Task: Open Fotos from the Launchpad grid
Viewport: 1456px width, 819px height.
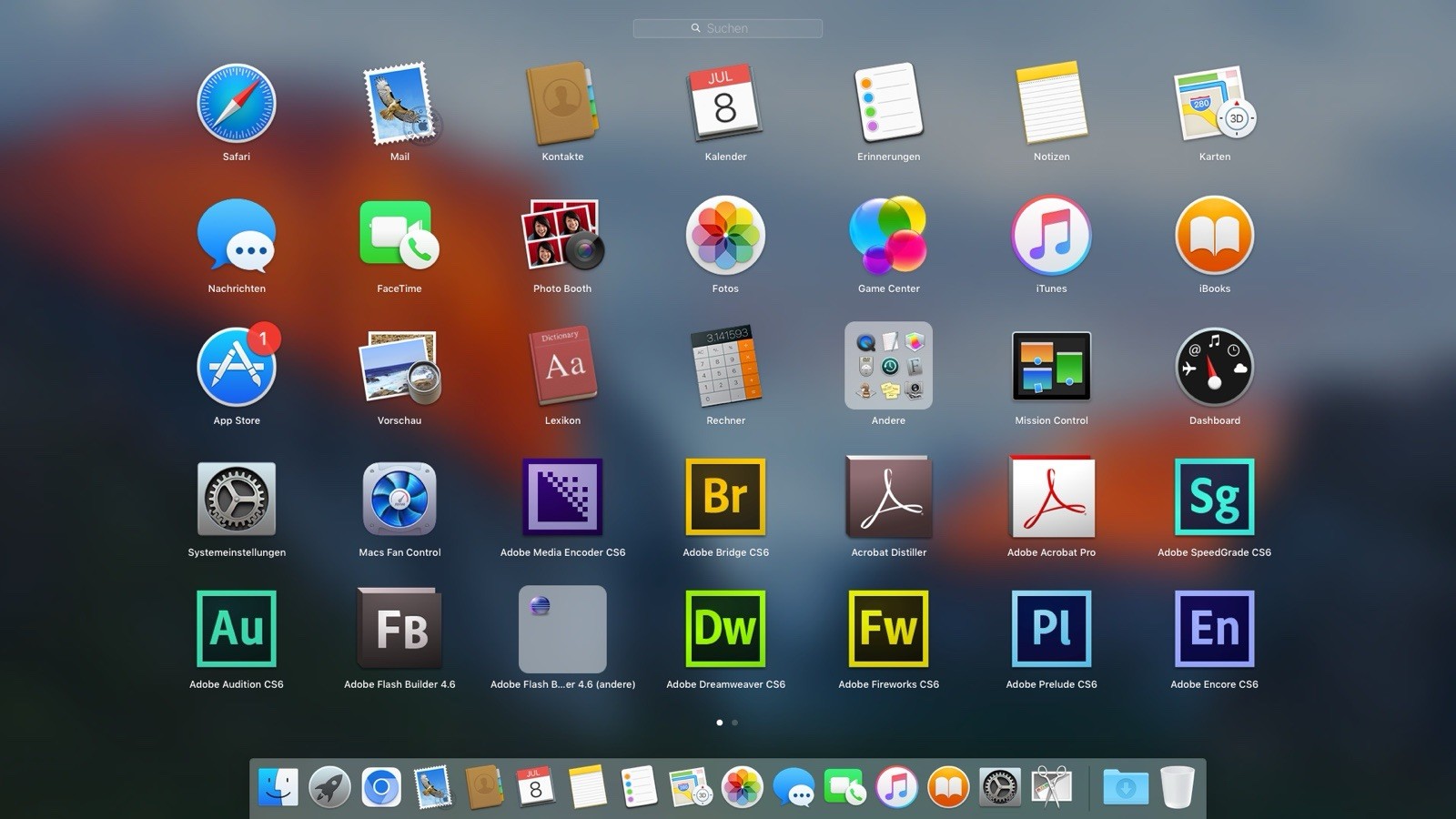Action: [725, 235]
